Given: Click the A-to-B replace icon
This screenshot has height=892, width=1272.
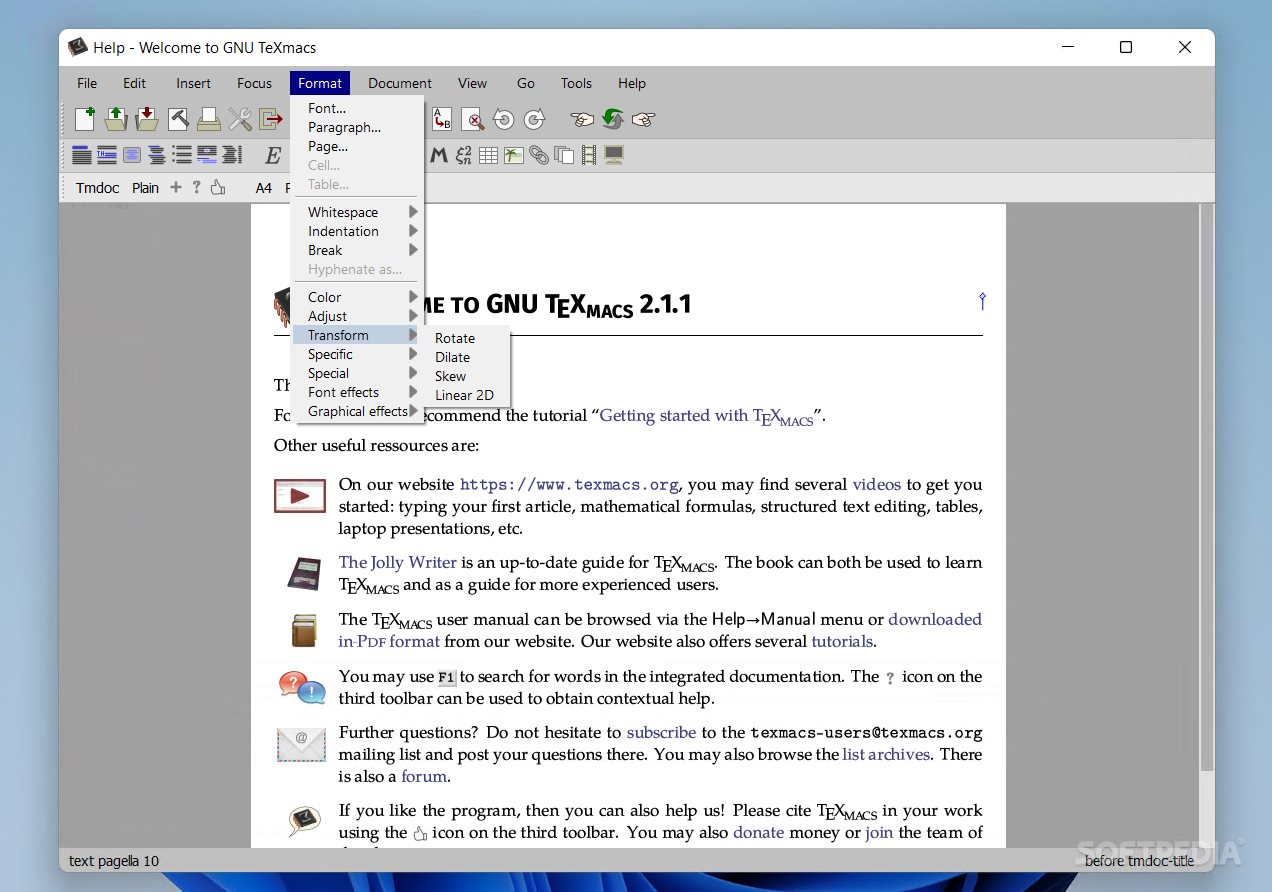Looking at the screenshot, I should pos(442,119).
